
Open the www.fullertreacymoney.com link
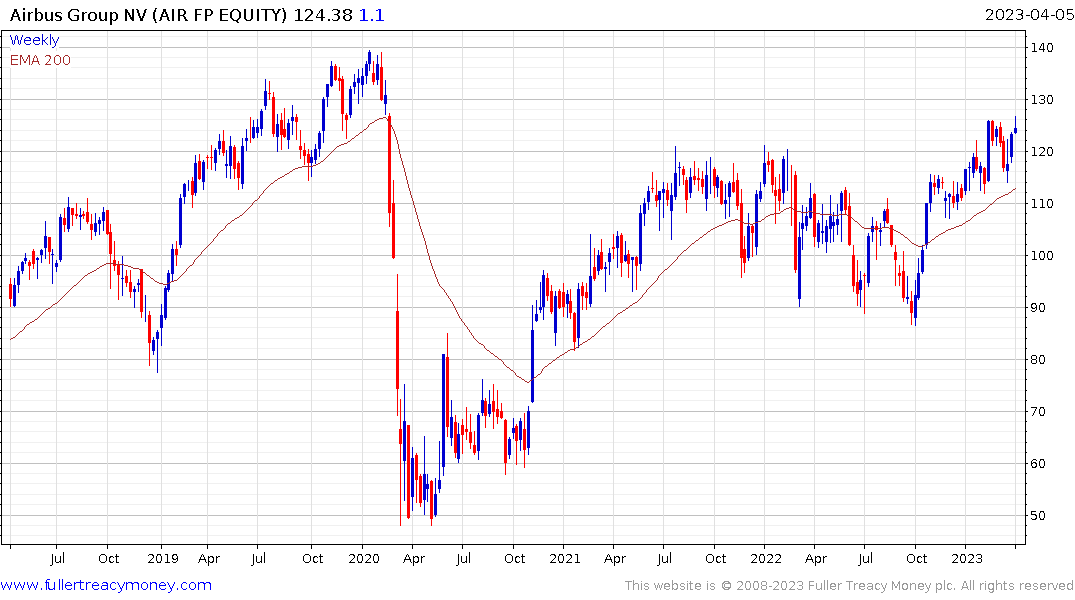106,585
